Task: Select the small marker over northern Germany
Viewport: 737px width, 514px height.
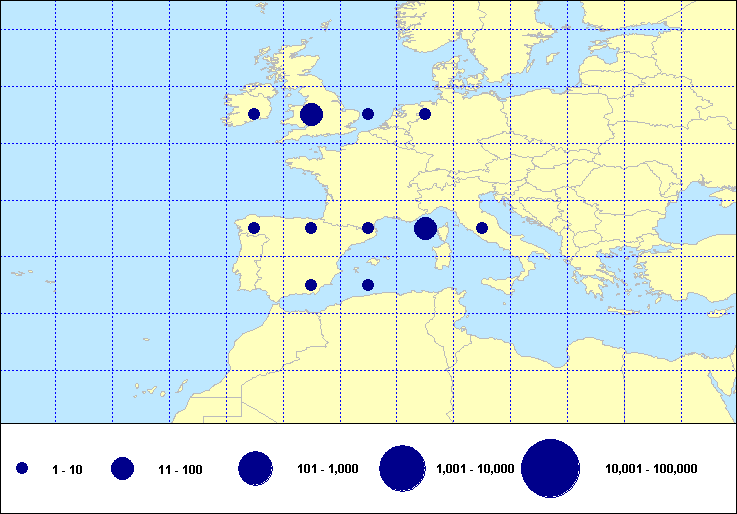Action: pyautogui.click(x=425, y=114)
